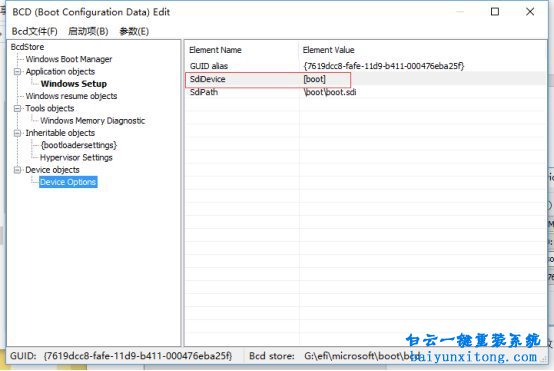The image size is (554, 371).
Task: Select the BcdStore root node
Action: coord(28,47)
